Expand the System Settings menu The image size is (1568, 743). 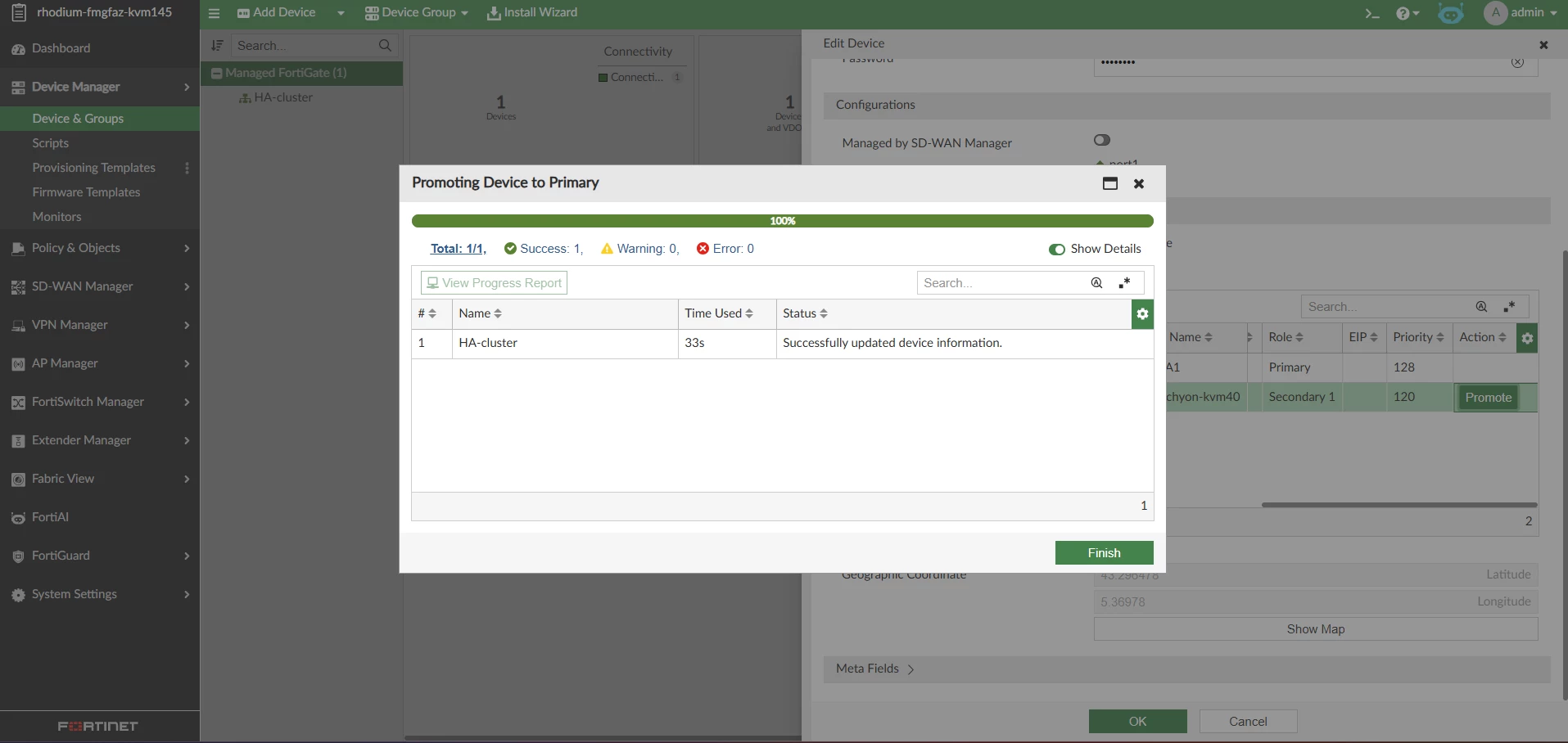(187, 595)
